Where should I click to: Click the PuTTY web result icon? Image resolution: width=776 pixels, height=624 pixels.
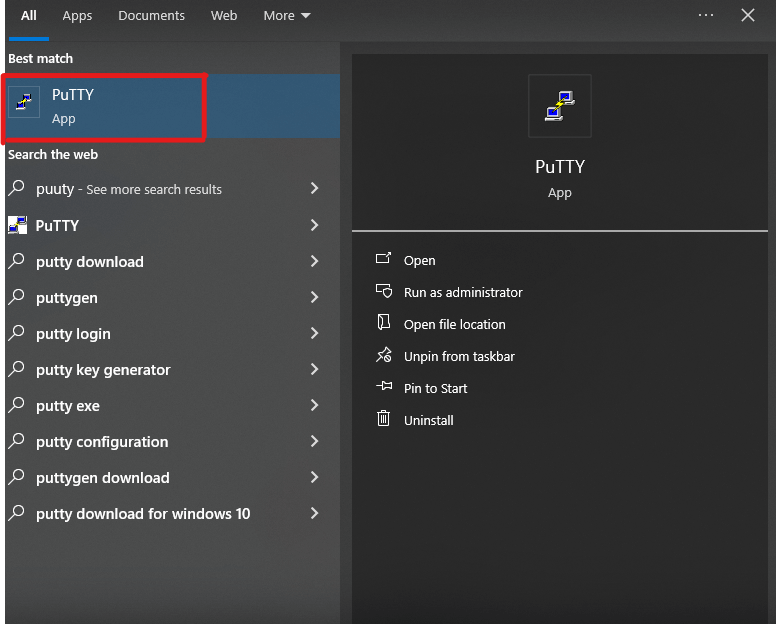(x=18, y=225)
